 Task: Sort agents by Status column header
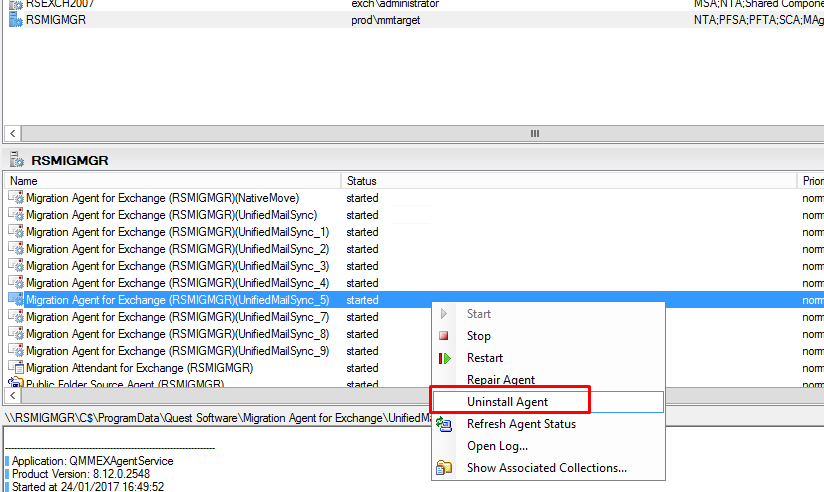tap(361, 181)
